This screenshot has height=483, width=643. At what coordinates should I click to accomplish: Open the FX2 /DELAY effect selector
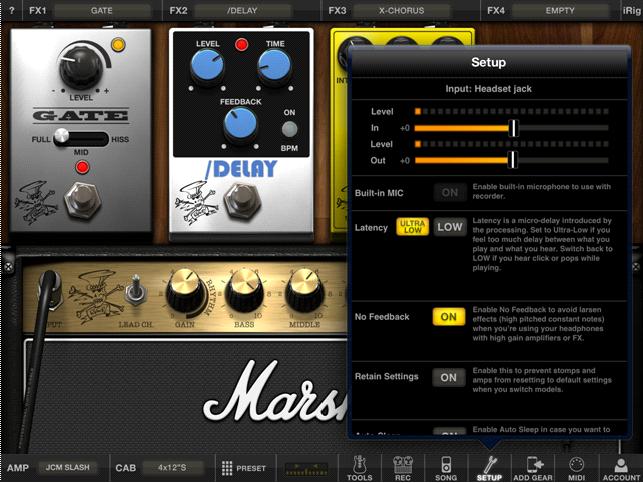click(x=242, y=10)
